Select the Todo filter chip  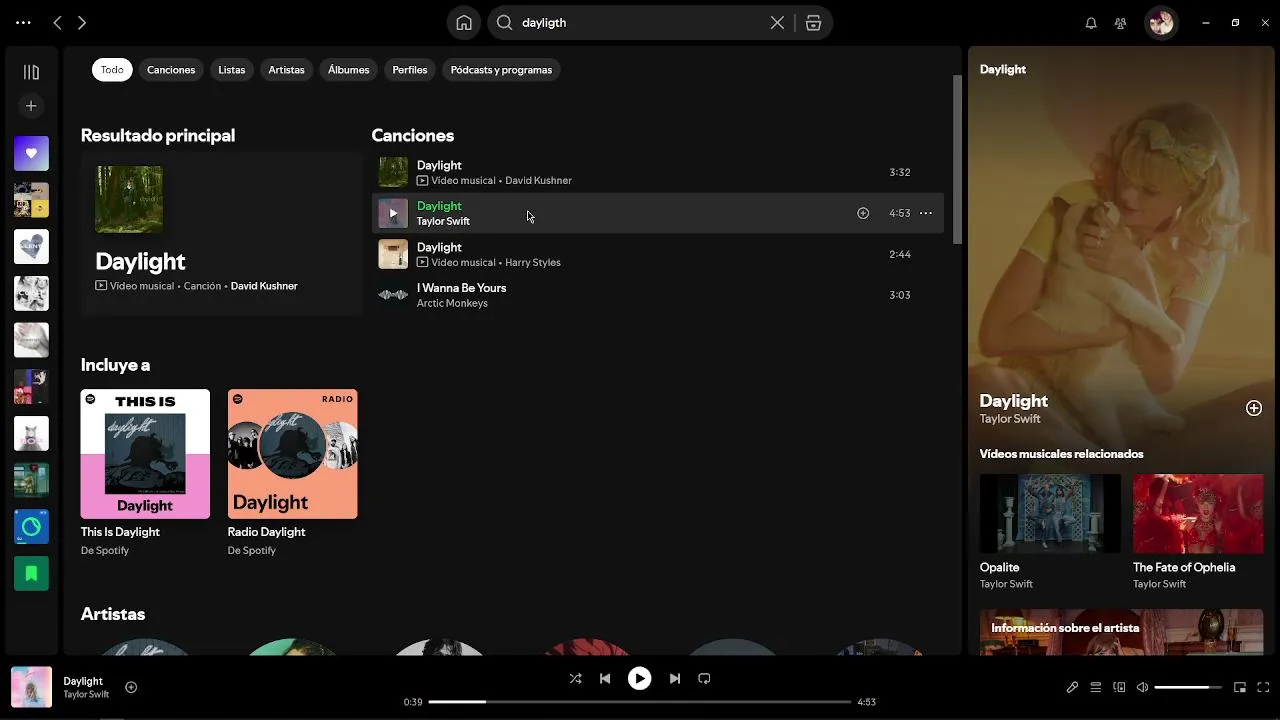point(112,70)
